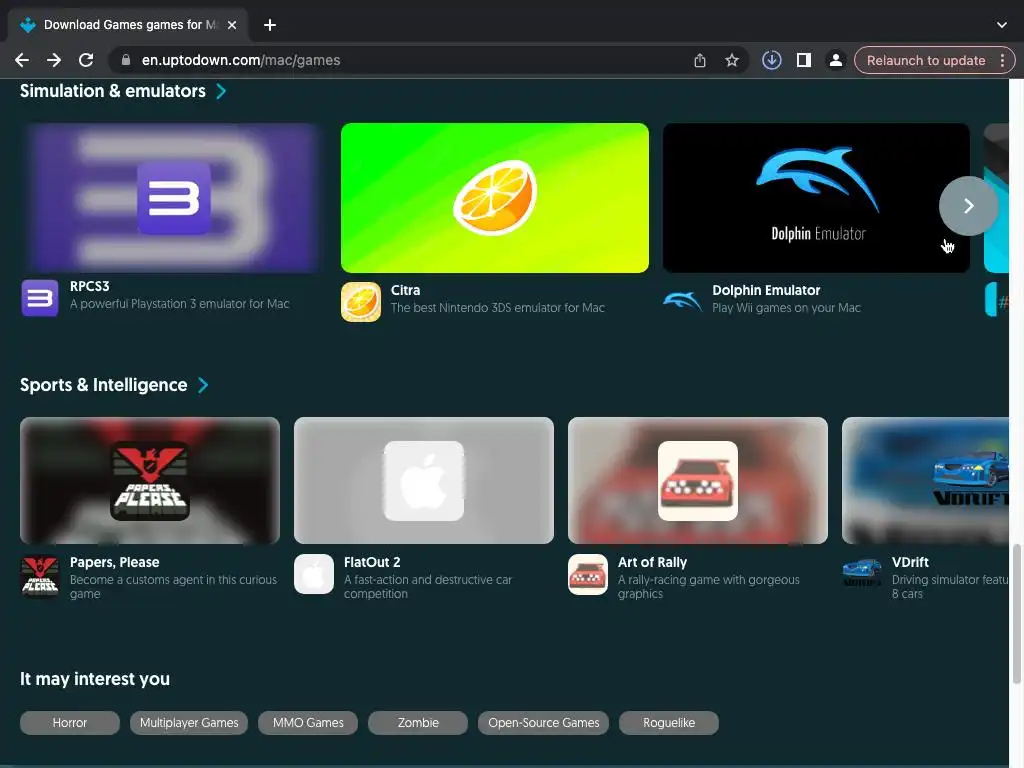The image size is (1024, 768).
Task: Open the Citra orange banner image
Action: [494, 198]
